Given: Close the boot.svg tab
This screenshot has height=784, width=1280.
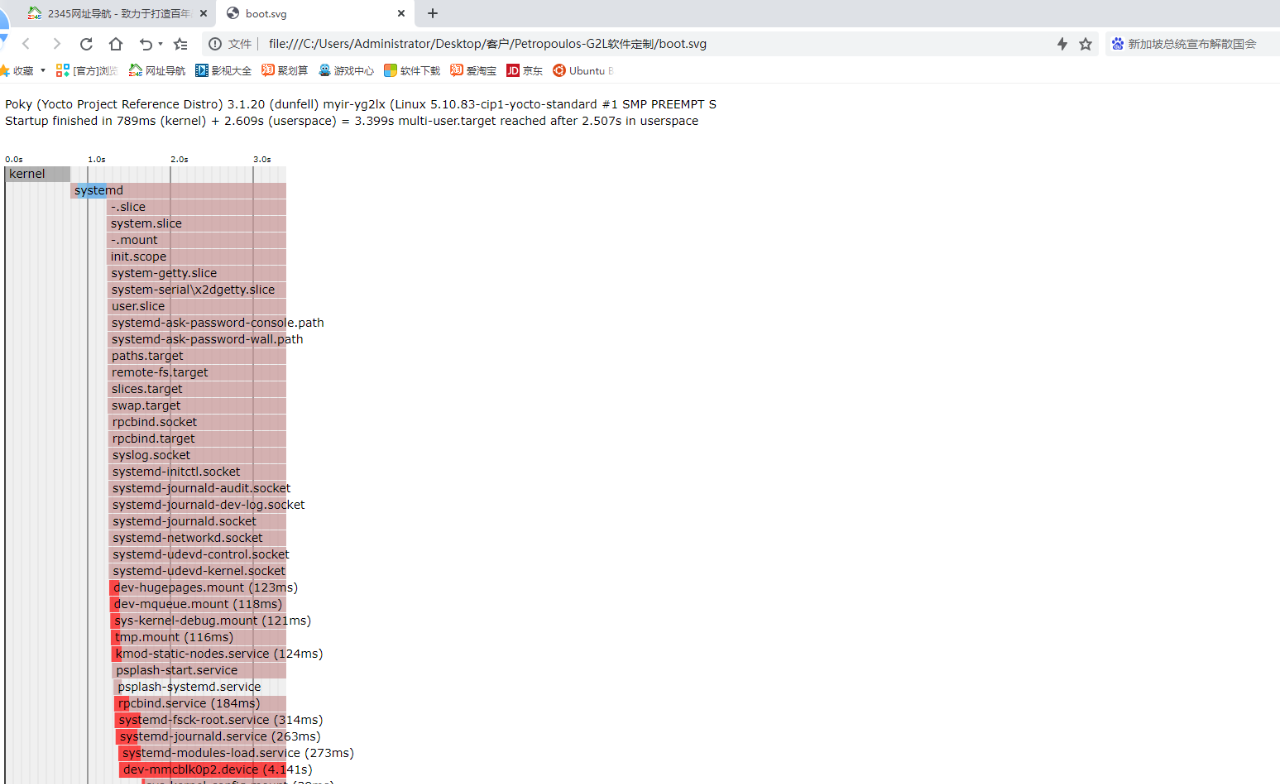Looking at the screenshot, I should [401, 13].
